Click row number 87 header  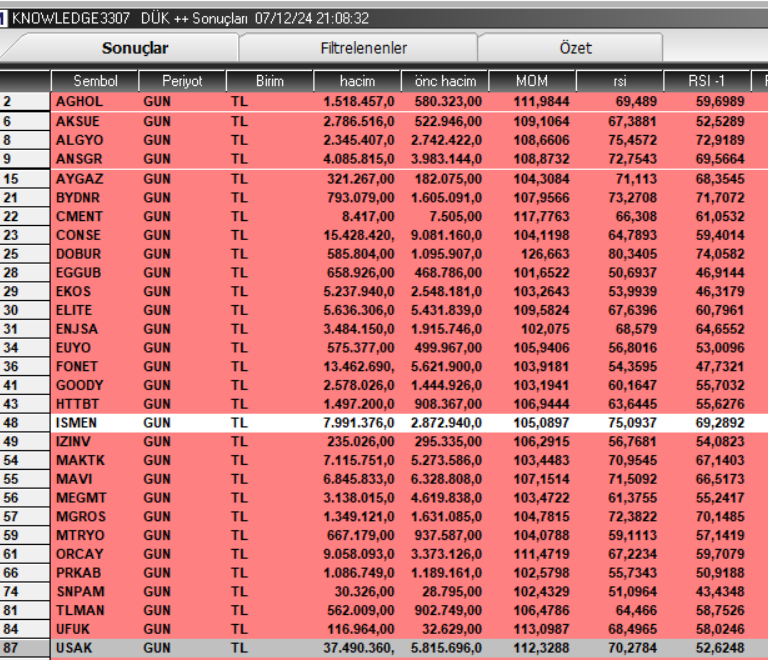click(24, 648)
